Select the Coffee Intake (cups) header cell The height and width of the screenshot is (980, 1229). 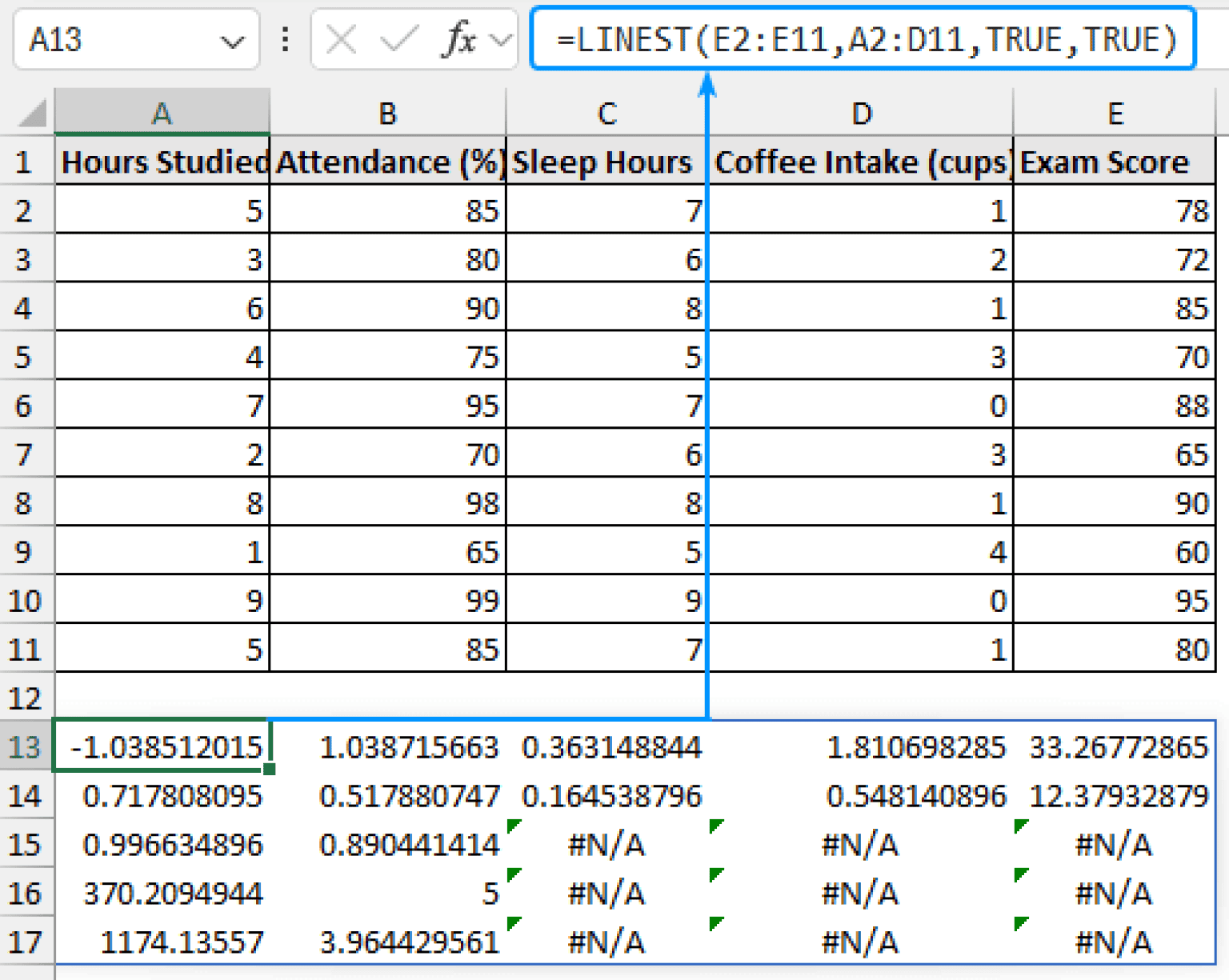click(861, 162)
